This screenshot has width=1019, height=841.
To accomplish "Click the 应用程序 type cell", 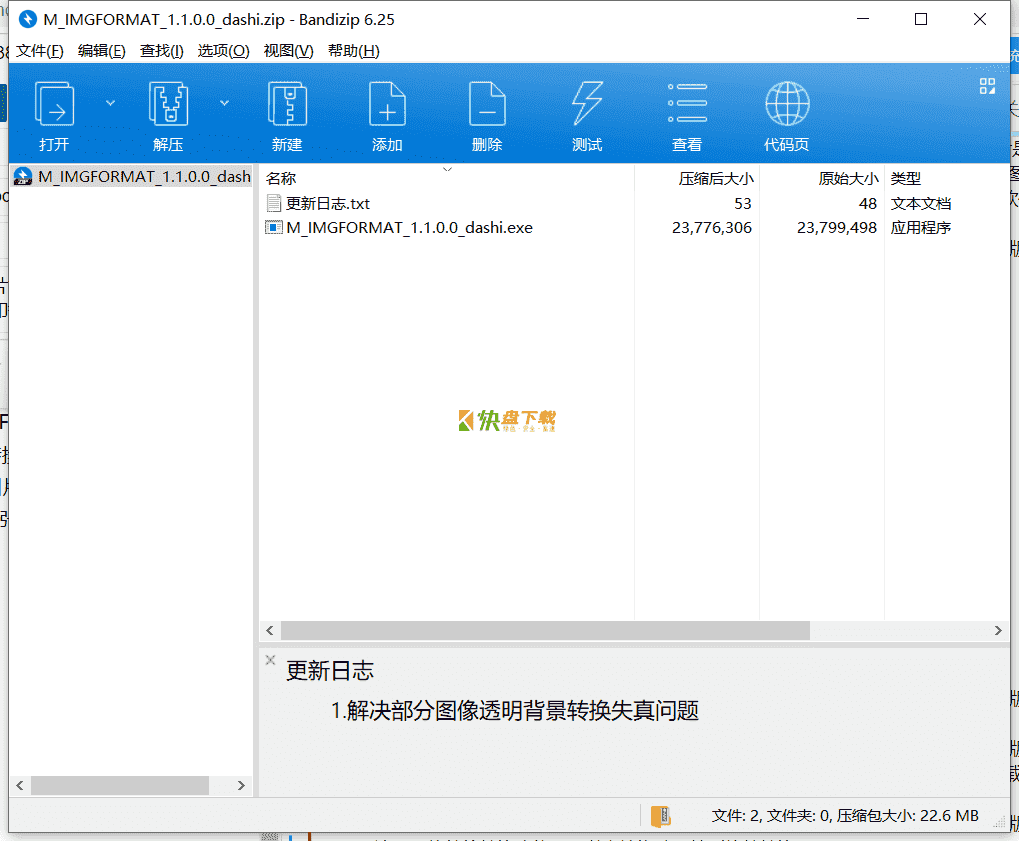I will pos(921,228).
